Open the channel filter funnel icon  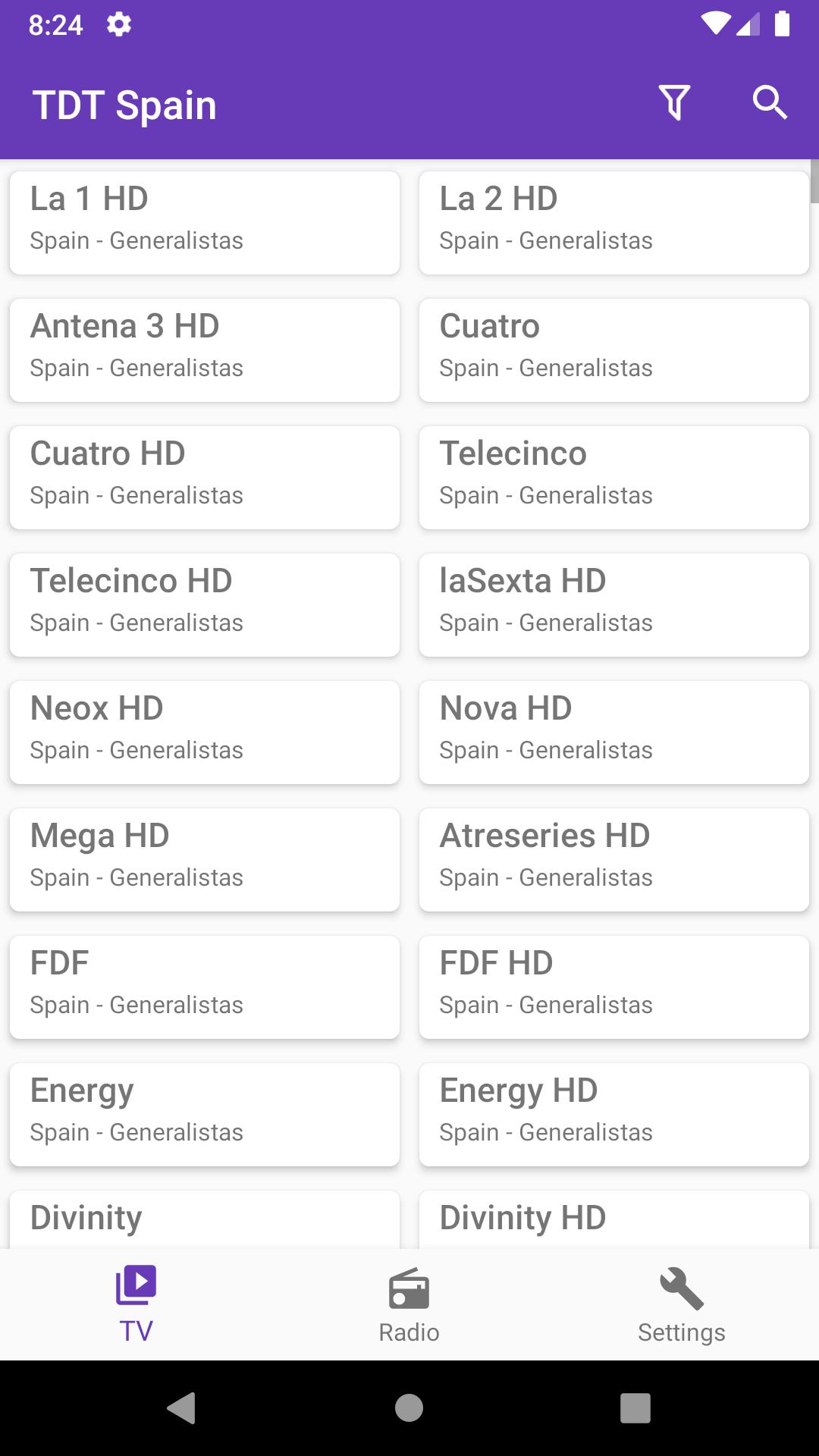pyautogui.click(x=674, y=102)
